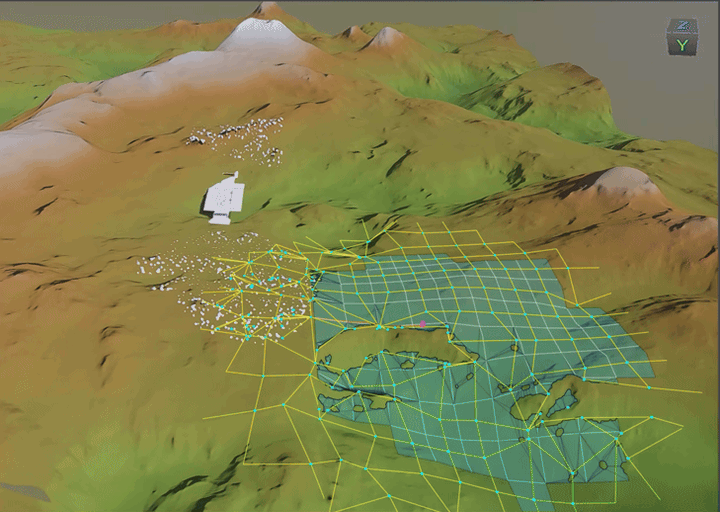Click the Z face of the view cube
Image resolution: width=720 pixels, height=512 pixels.
(x=683, y=26)
